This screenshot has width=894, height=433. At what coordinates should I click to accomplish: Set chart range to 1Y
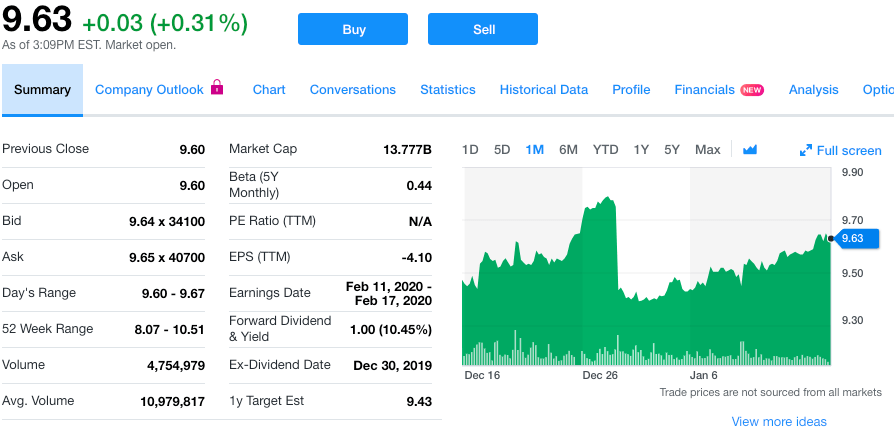coord(641,150)
